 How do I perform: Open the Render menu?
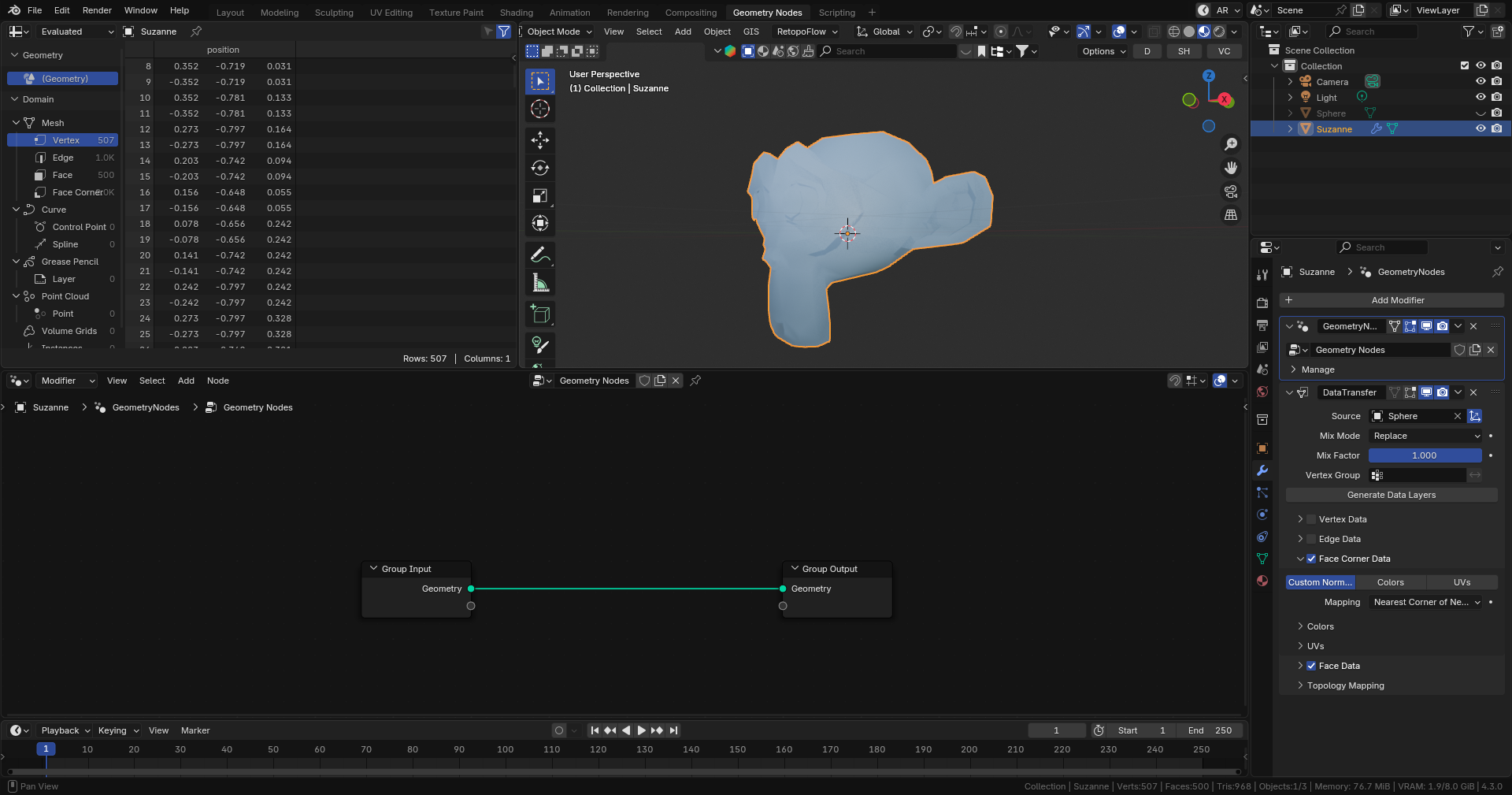97,10
